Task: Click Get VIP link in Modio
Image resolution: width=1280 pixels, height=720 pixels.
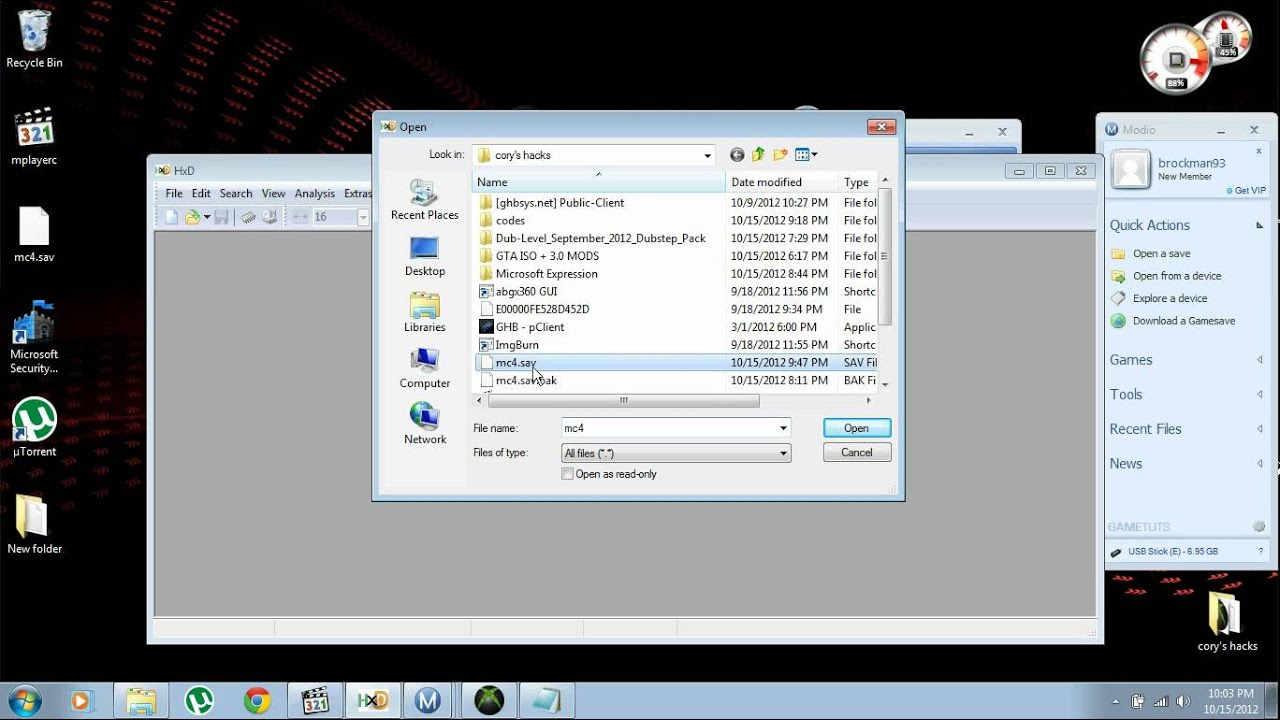Action: [x=1247, y=190]
